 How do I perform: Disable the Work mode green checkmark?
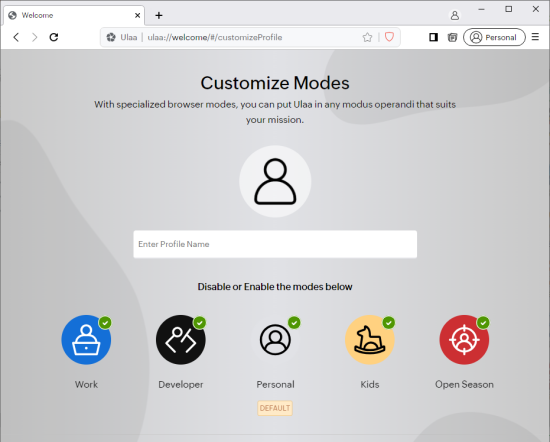pyautogui.click(x=105, y=322)
